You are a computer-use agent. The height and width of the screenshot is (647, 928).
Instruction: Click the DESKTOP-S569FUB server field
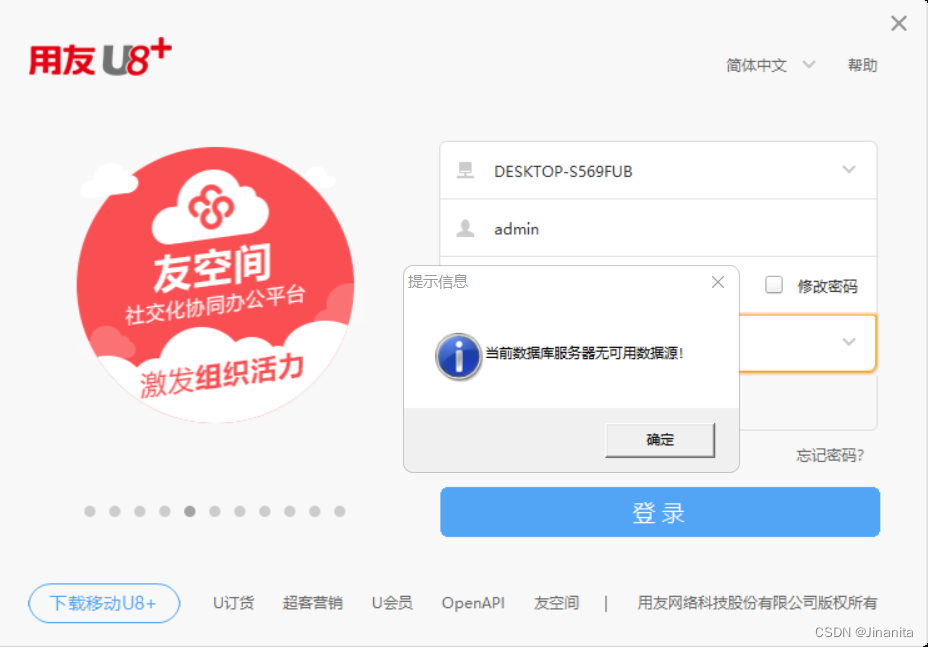[x=658, y=170]
